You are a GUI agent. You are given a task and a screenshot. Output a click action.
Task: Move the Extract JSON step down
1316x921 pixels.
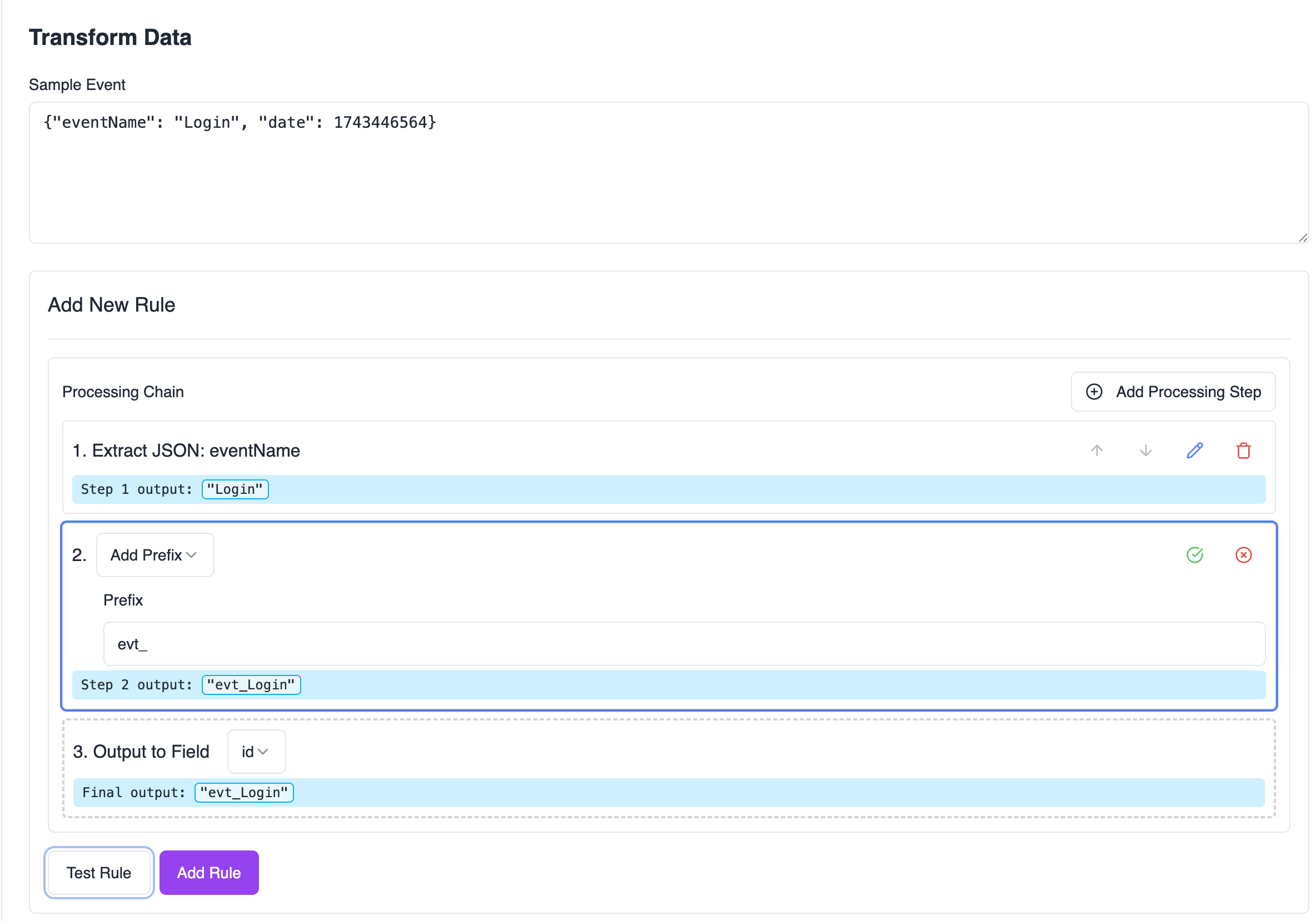click(x=1145, y=451)
